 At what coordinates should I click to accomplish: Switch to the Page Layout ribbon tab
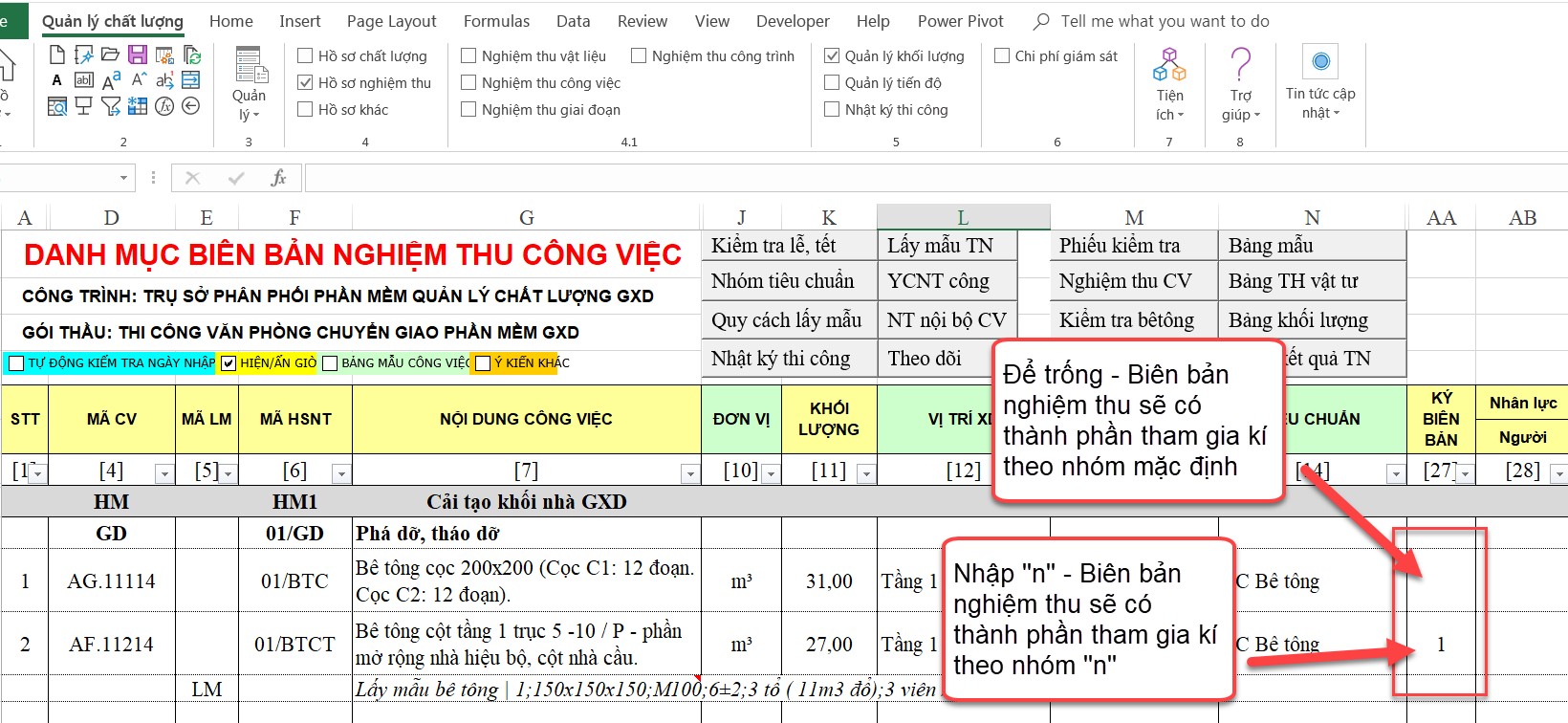point(391,21)
